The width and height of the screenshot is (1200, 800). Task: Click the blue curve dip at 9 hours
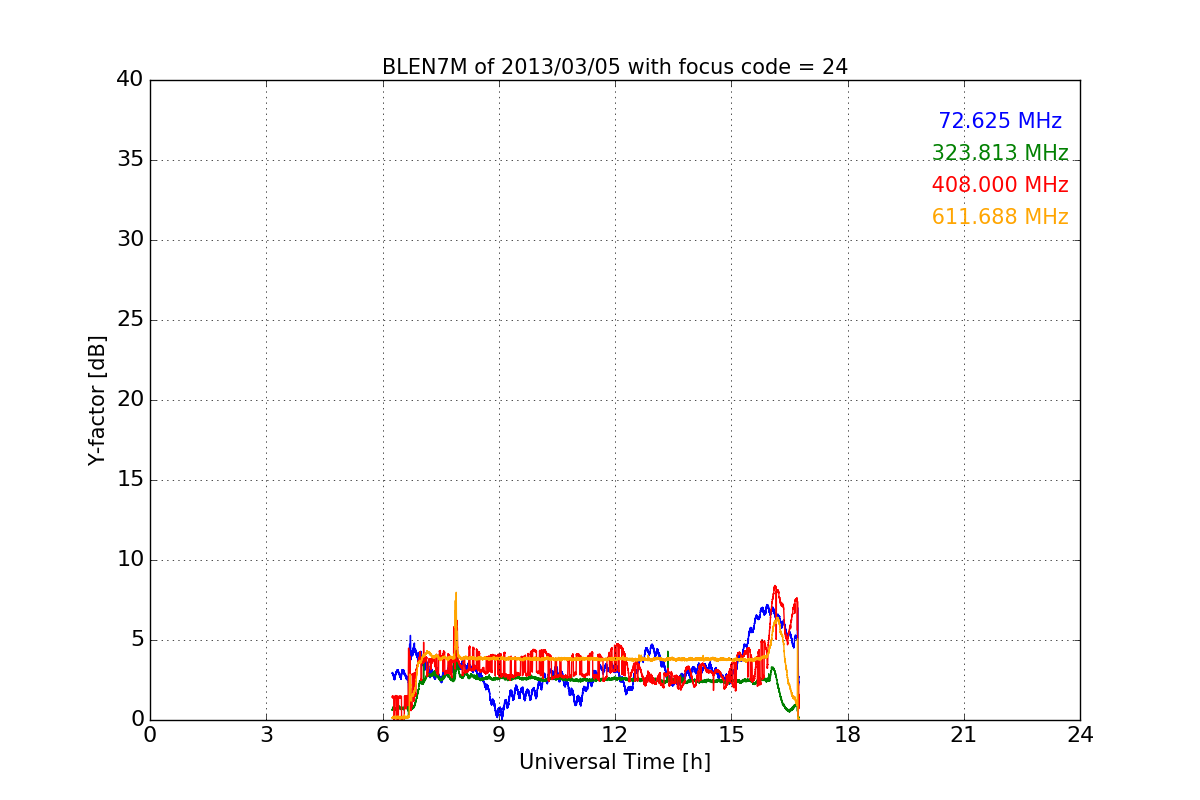point(499,715)
